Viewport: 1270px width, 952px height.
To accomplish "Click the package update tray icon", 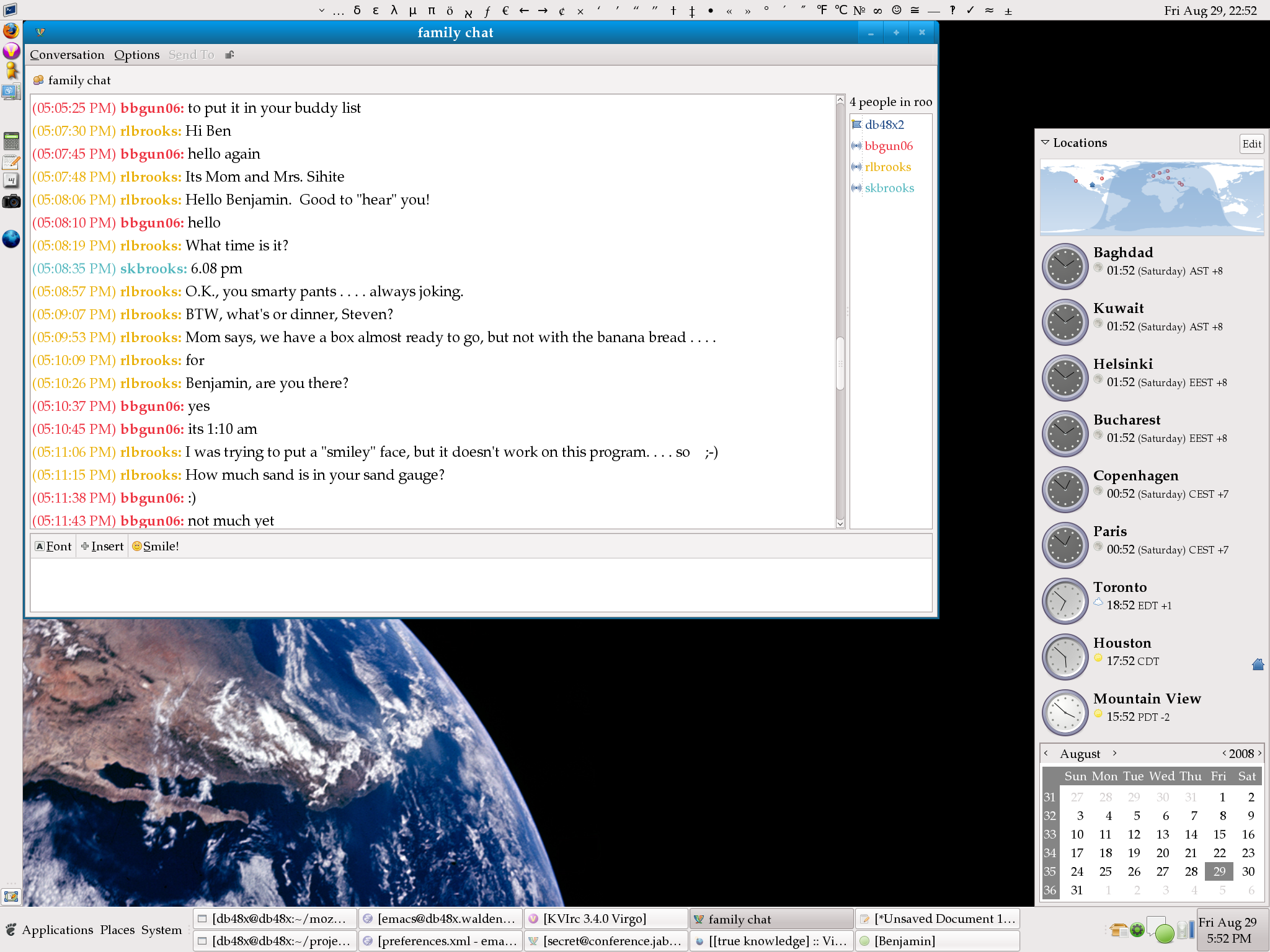I will pyautogui.click(x=1119, y=930).
